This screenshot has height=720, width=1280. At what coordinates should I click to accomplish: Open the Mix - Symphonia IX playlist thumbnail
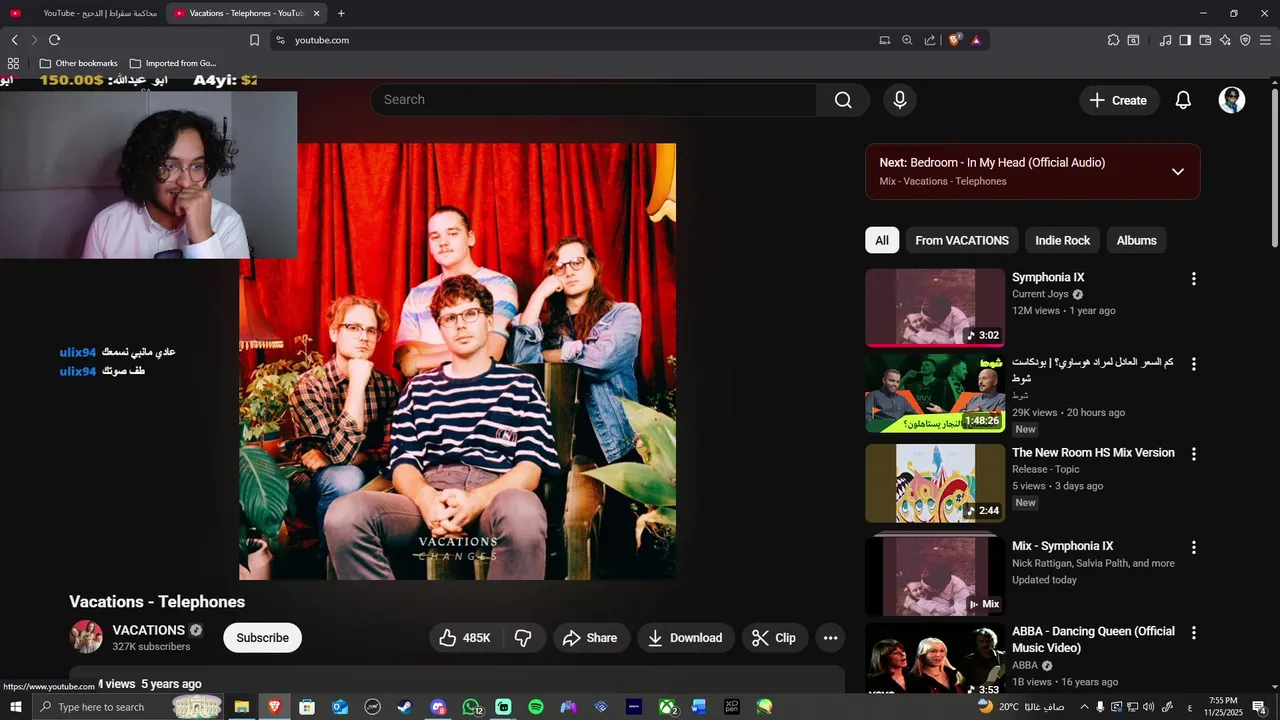(x=935, y=575)
